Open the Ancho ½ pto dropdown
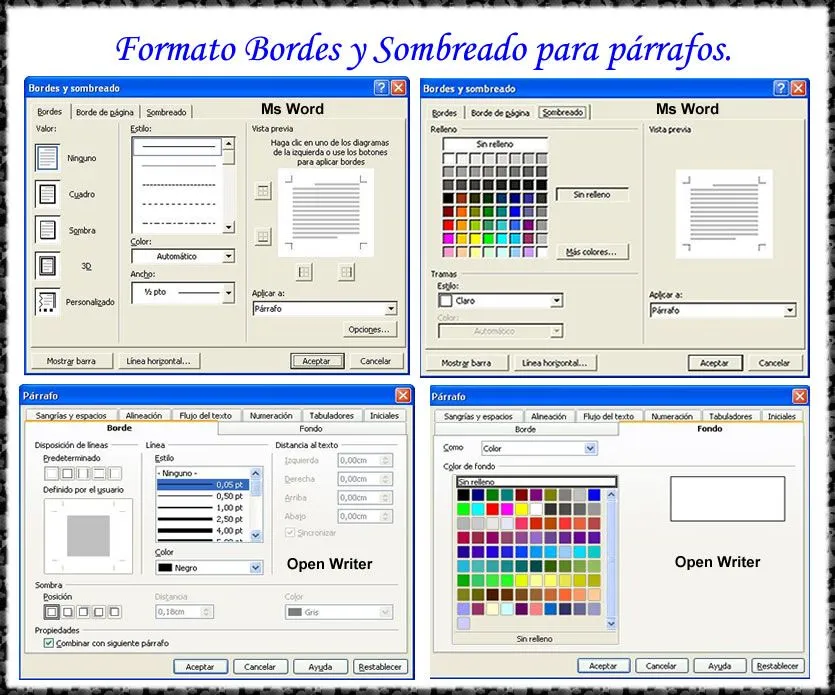The width and height of the screenshot is (835, 695). coord(228,292)
